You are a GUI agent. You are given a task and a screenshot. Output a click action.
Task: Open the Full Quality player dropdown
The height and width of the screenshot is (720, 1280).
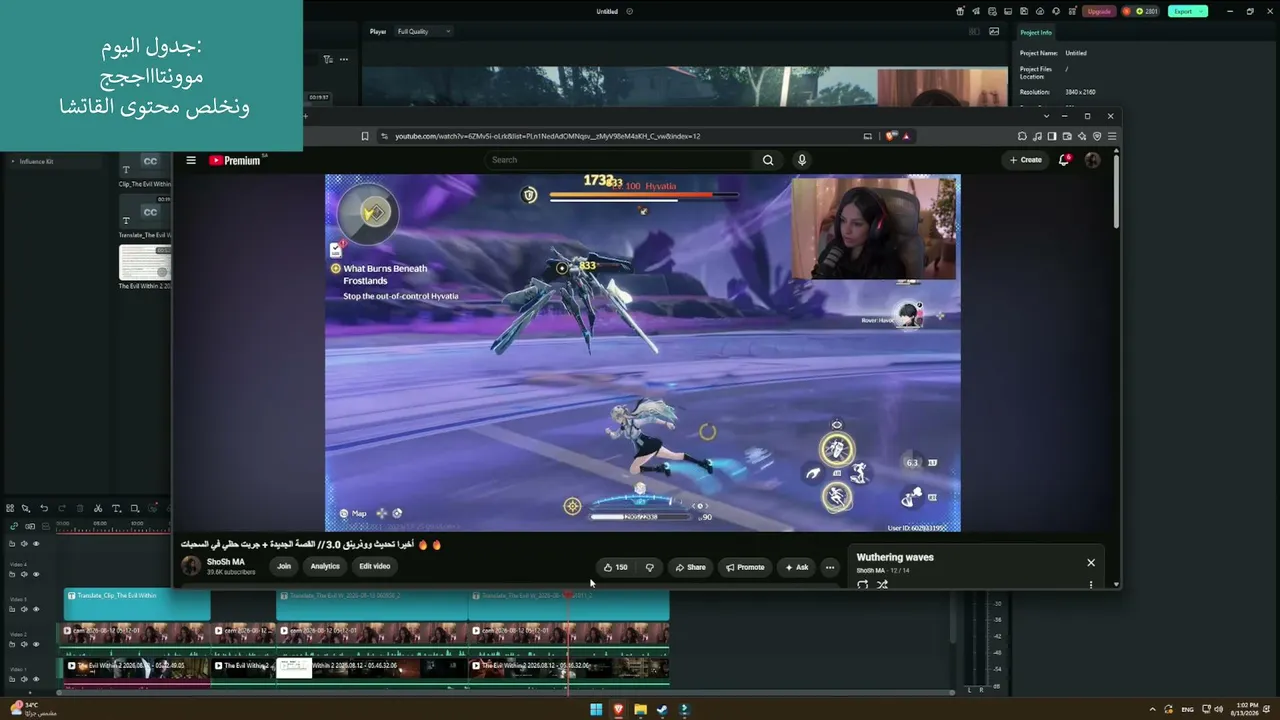coord(423,31)
